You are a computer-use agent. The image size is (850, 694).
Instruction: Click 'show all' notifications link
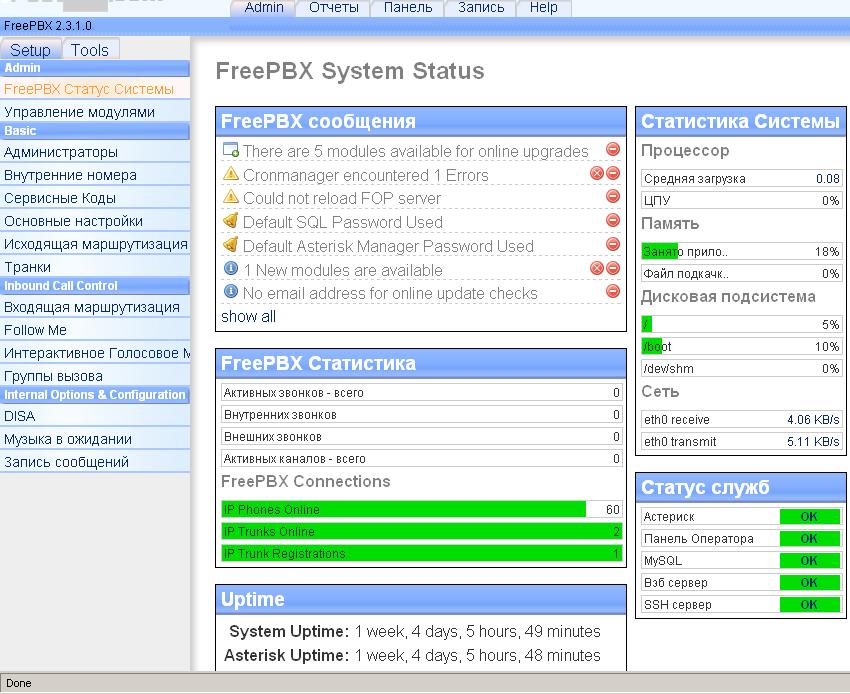click(248, 316)
